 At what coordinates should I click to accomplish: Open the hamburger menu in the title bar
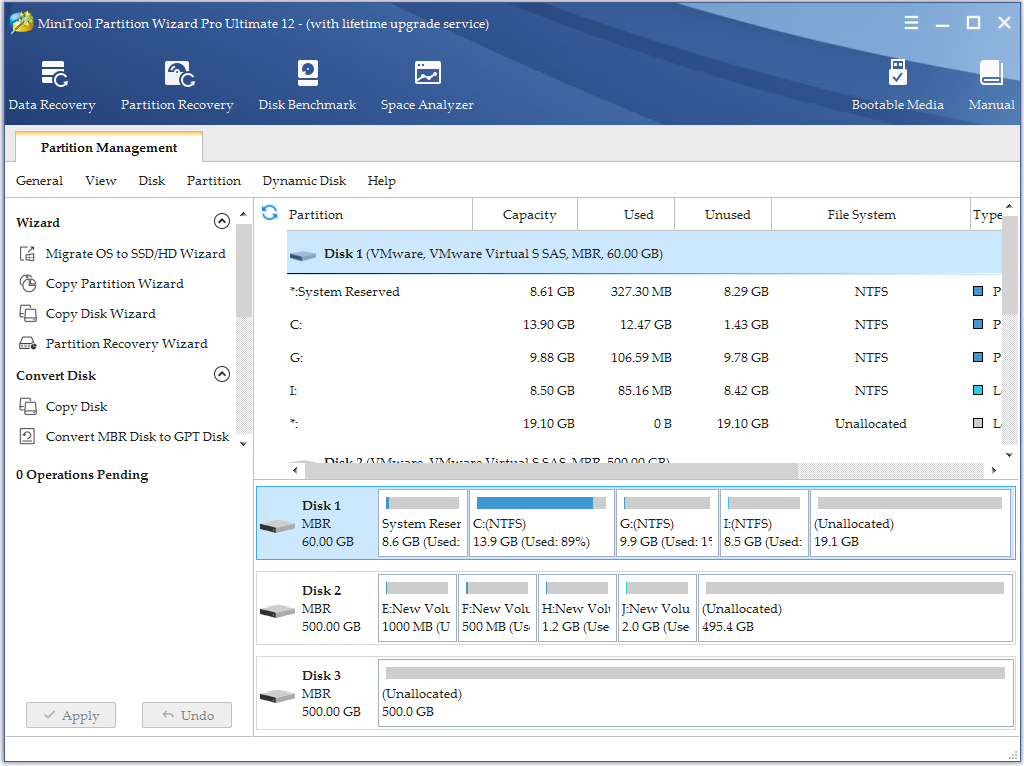click(911, 23)
